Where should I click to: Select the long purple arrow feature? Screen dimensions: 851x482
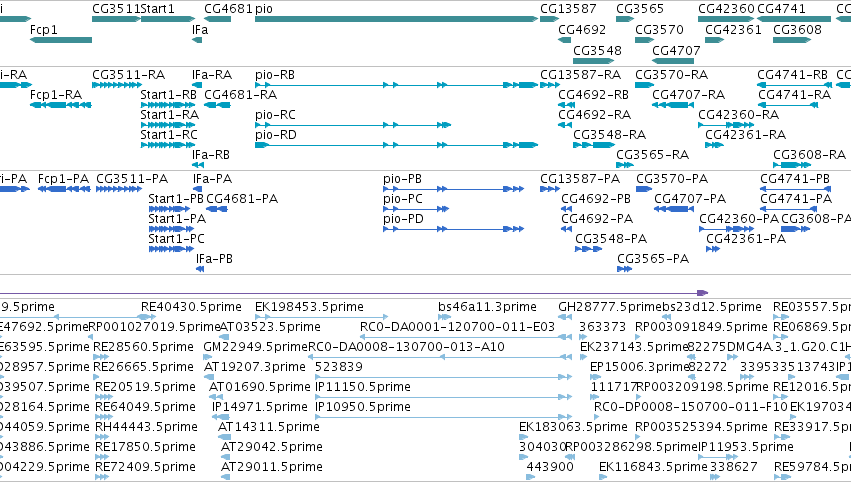(x=354, y=293)
